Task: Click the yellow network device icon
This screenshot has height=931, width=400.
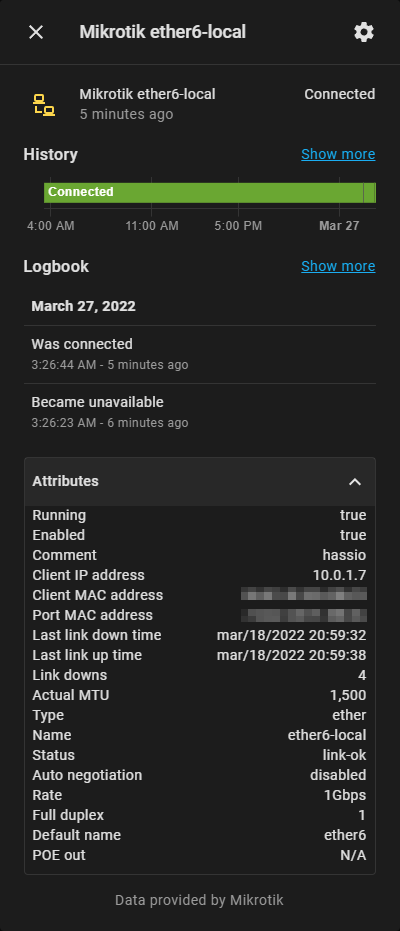Action: point(44,104)
